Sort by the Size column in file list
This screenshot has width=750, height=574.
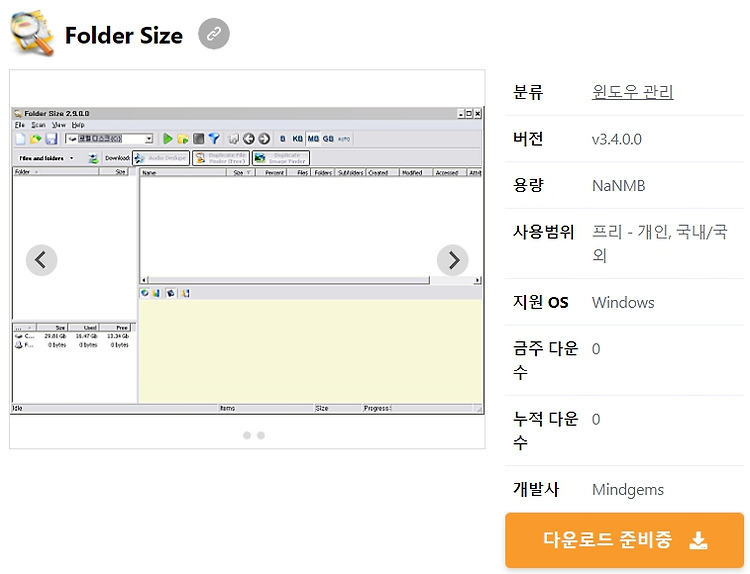240,173
